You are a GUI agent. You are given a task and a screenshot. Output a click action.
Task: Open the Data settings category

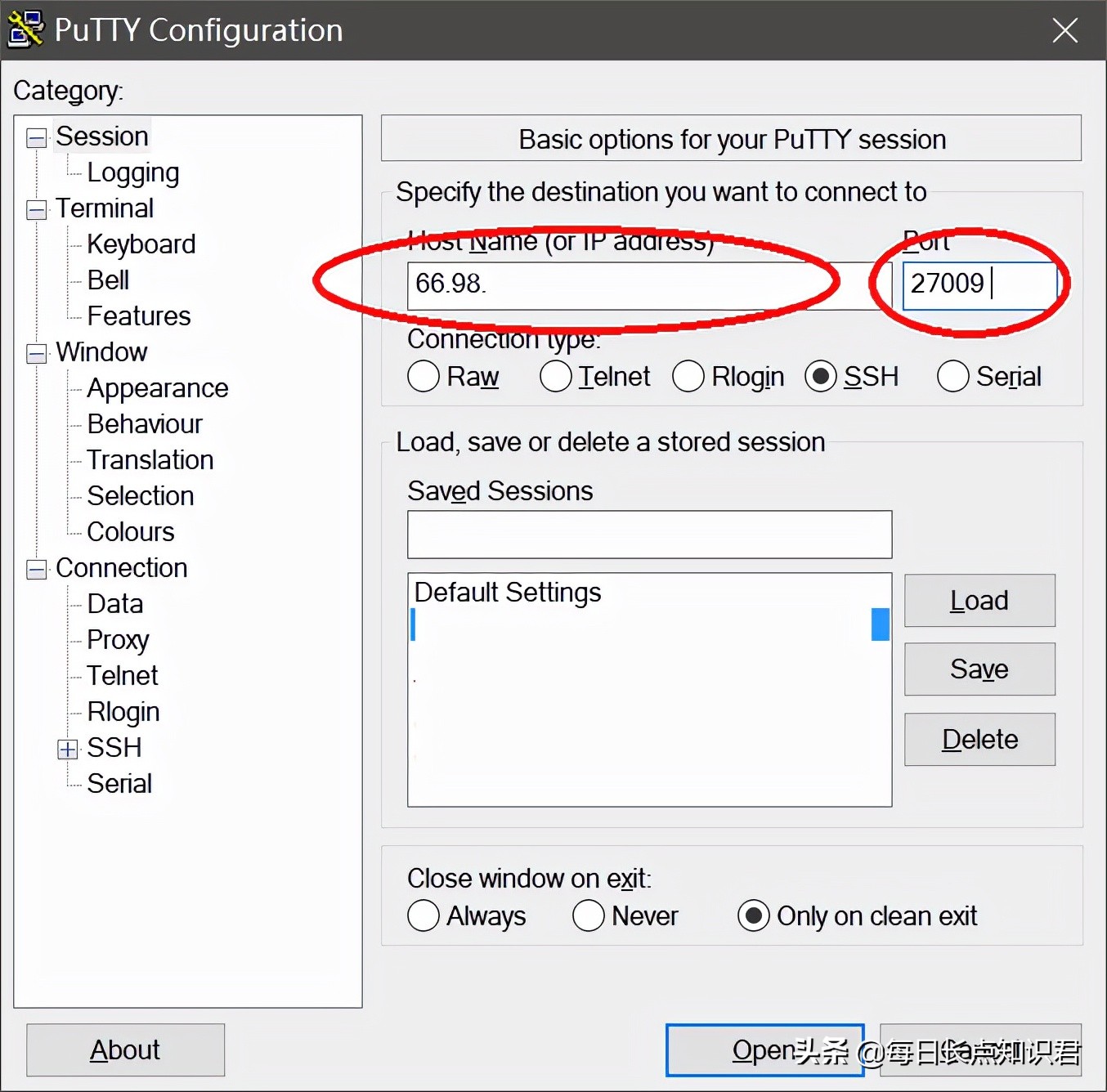point(115,604)
